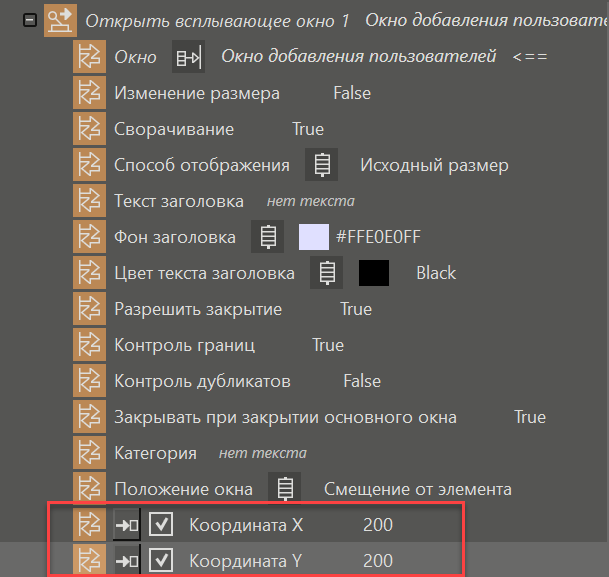The height and width of the screenshot is (577, 609).
Task: Click the parameter icon beside 'Окно'
Action: [x=90, y=57]
